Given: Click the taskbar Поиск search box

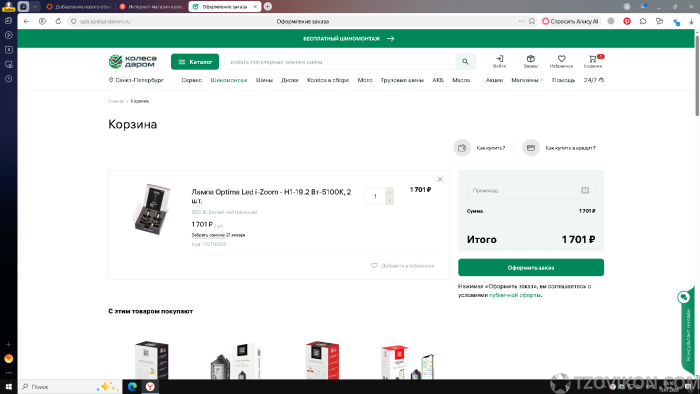Looking at the screenshot, I should click(70, 387).
